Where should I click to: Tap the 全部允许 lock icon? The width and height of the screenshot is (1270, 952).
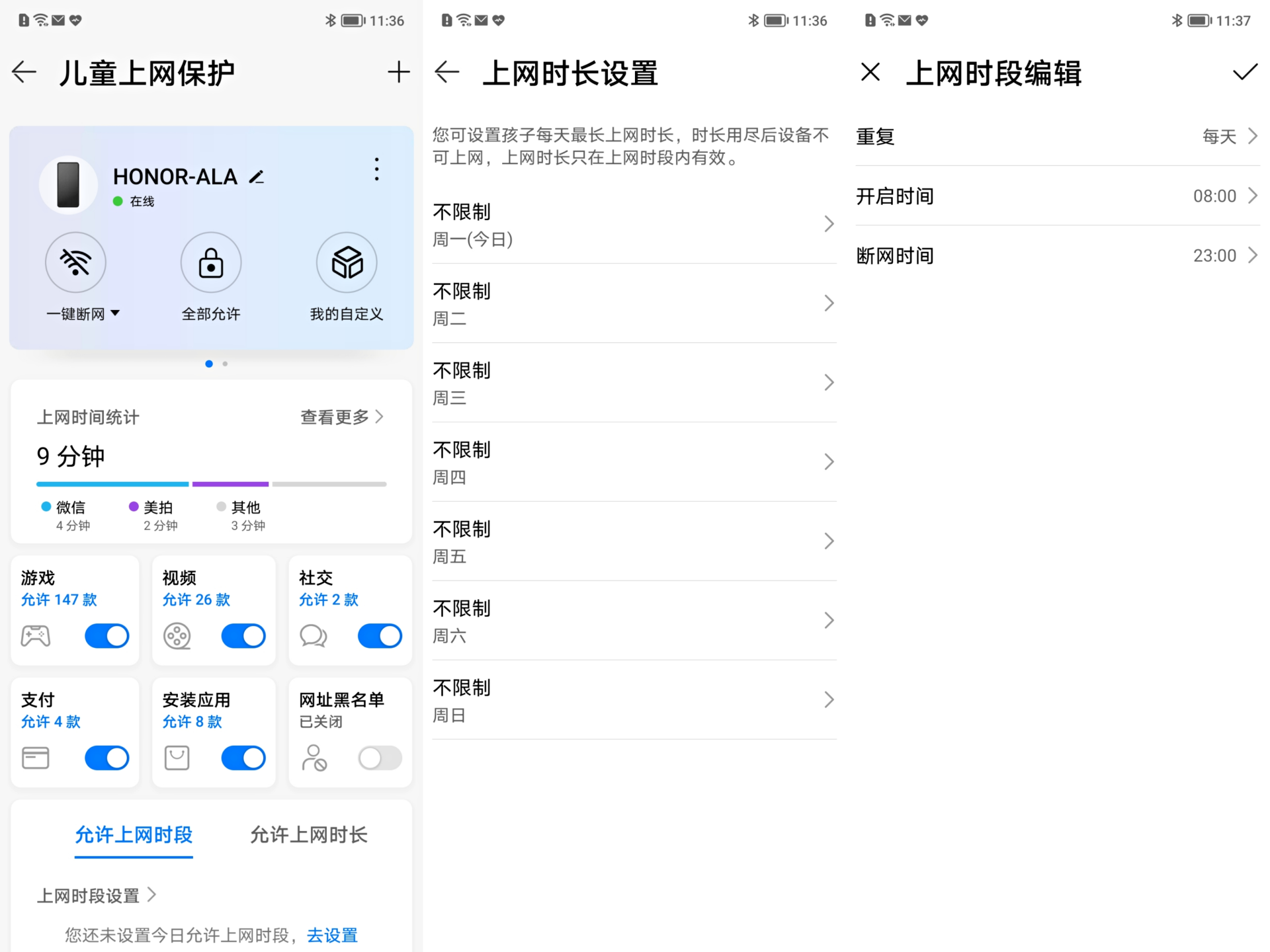point(211,262)
